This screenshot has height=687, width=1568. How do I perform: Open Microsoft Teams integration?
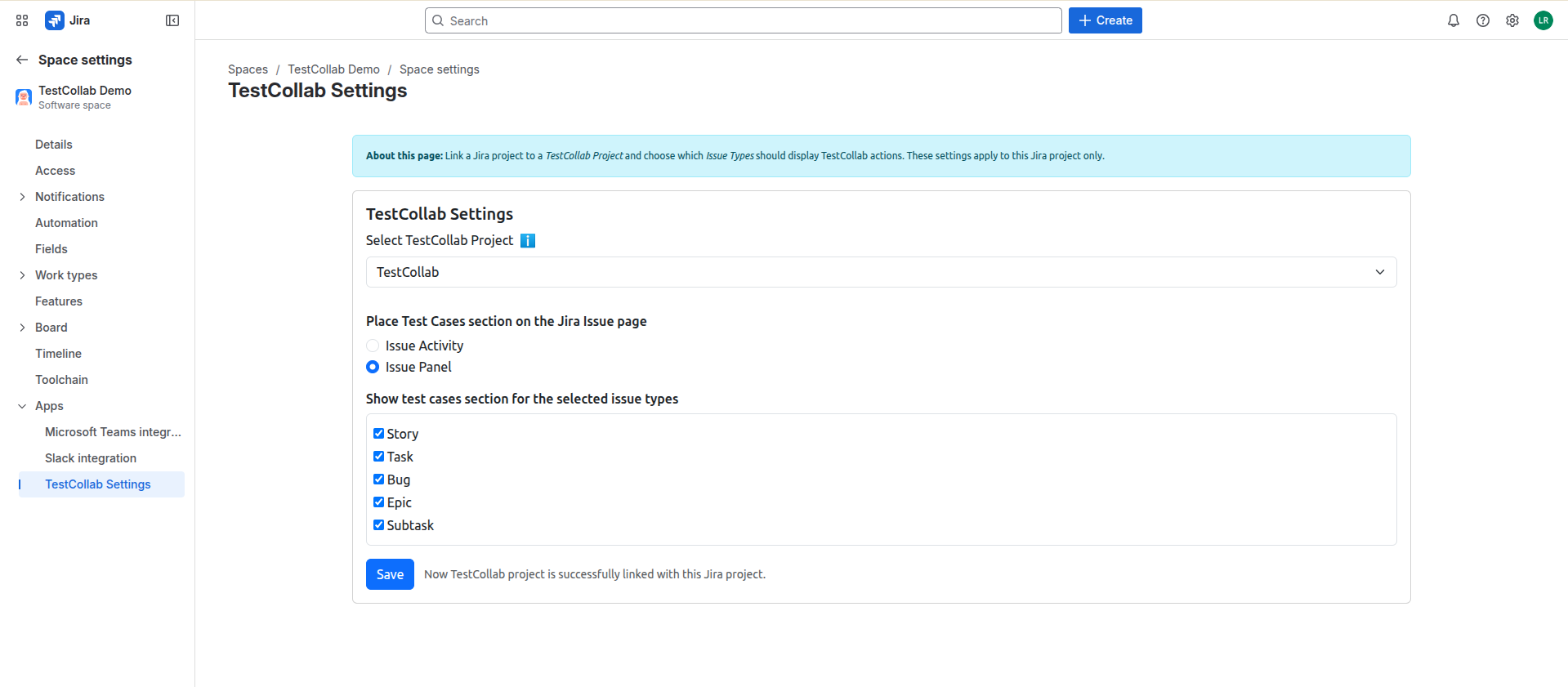pyautogui.click(x=113, y=432)
